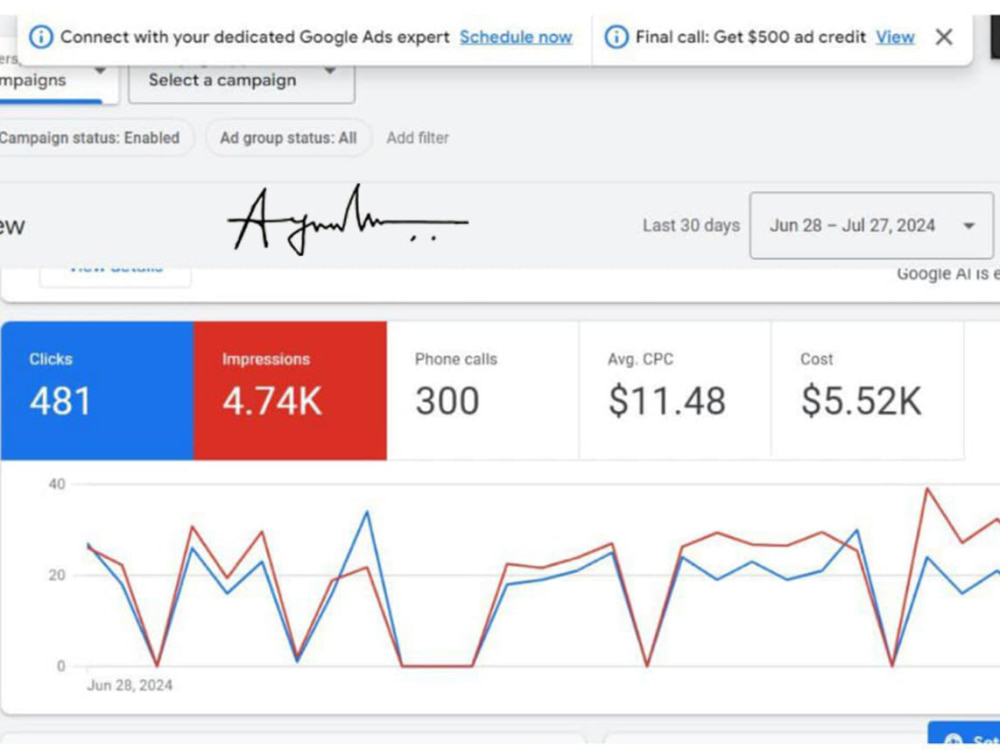Click the 40 value on chart y-axis
The width and height of the screenshot is (1000, 750).
(x=57, y=484)
